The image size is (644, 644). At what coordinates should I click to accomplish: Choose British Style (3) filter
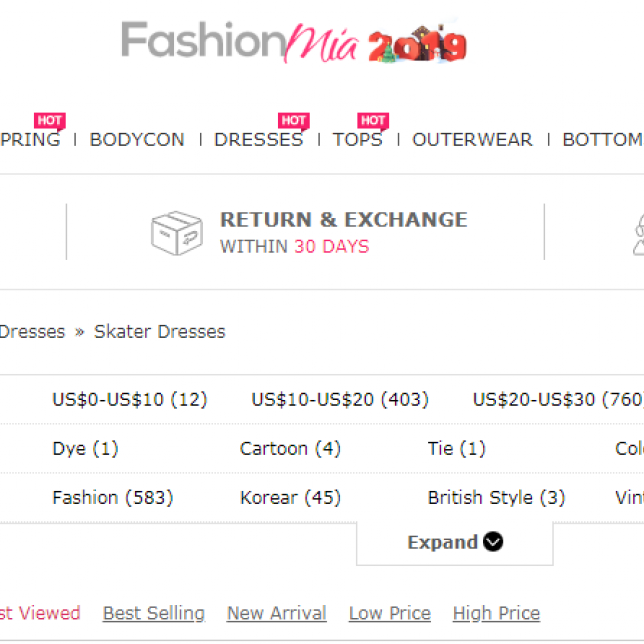click(x=497, y=498)
